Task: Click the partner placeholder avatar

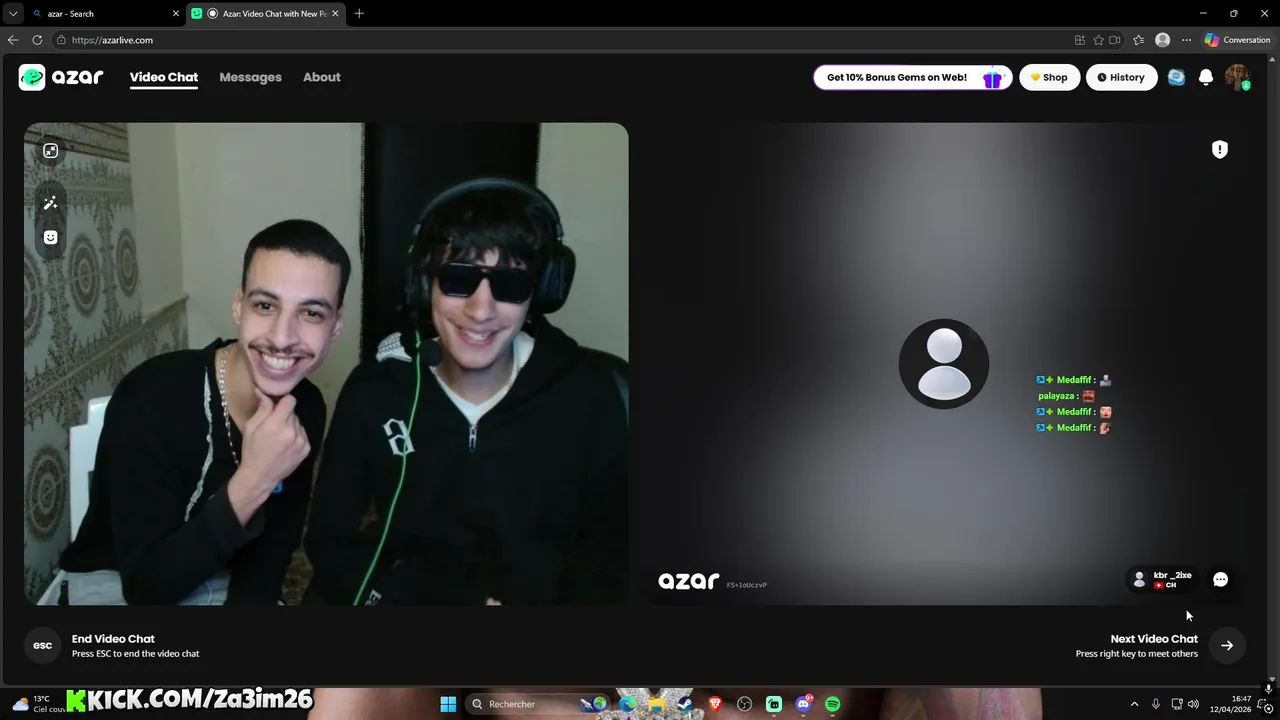Action: 944,364
